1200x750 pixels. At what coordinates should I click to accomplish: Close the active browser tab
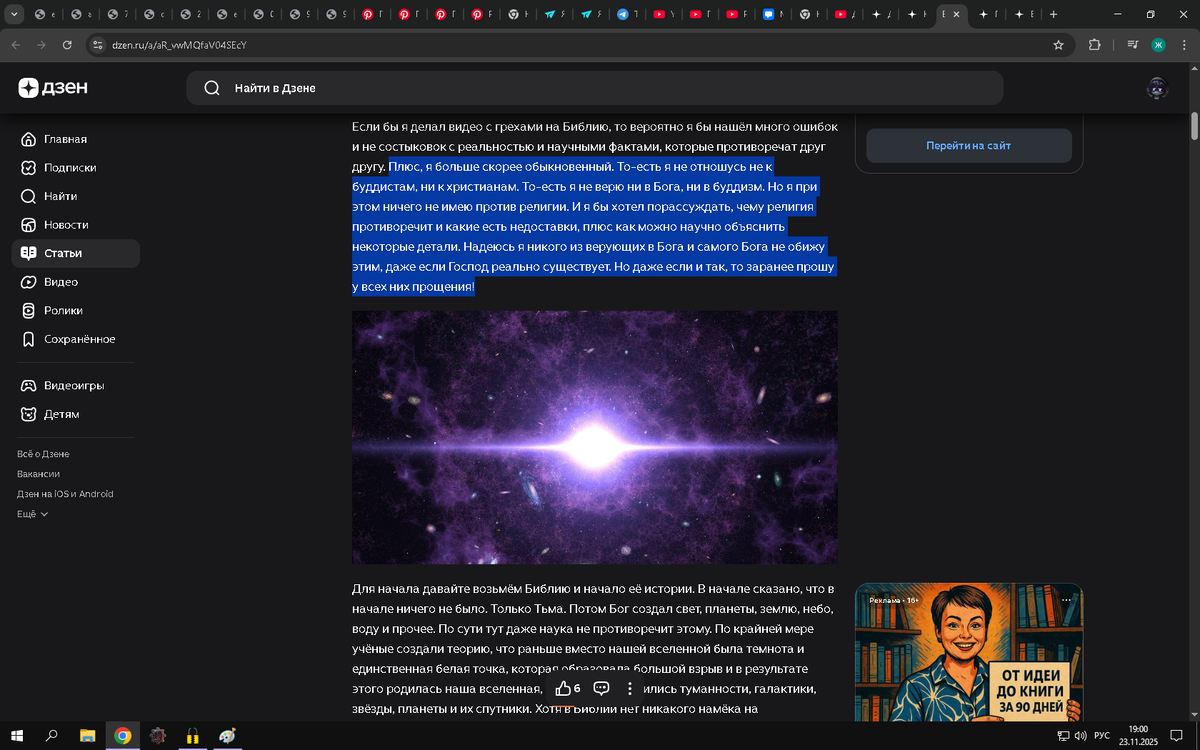957,14
